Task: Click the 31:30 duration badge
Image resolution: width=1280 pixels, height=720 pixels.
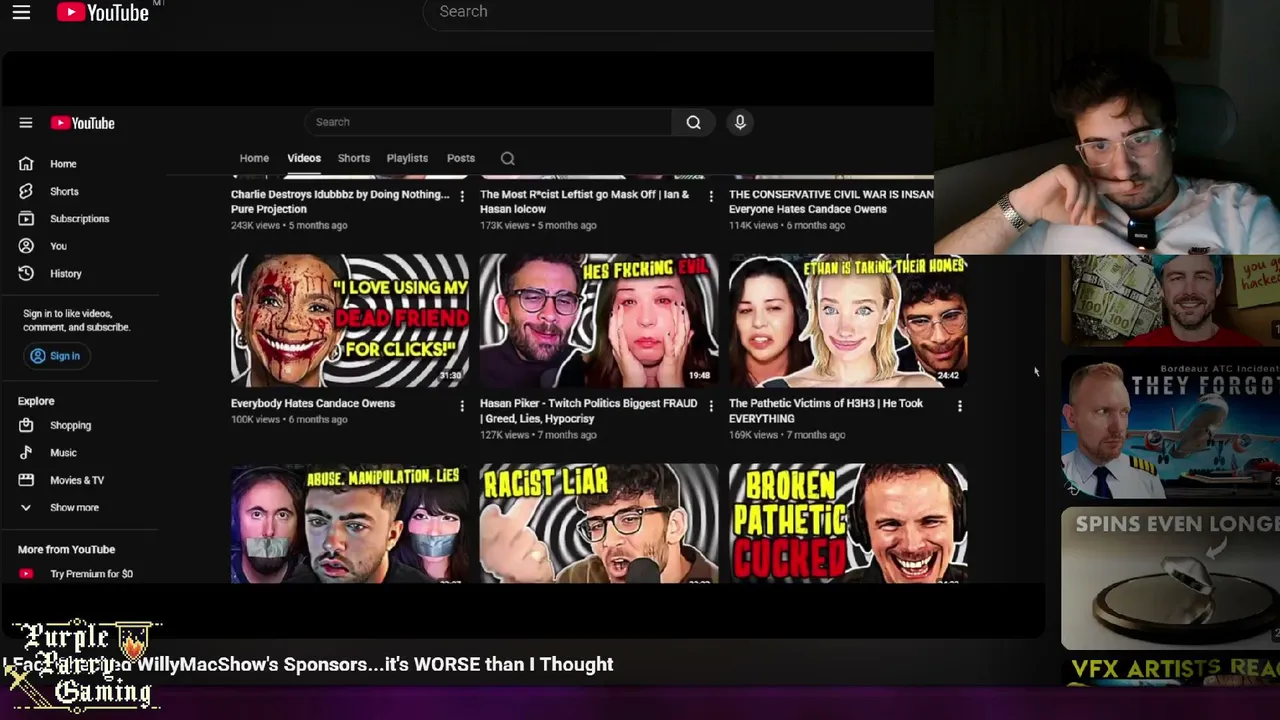Action: [x=451, y=376]
